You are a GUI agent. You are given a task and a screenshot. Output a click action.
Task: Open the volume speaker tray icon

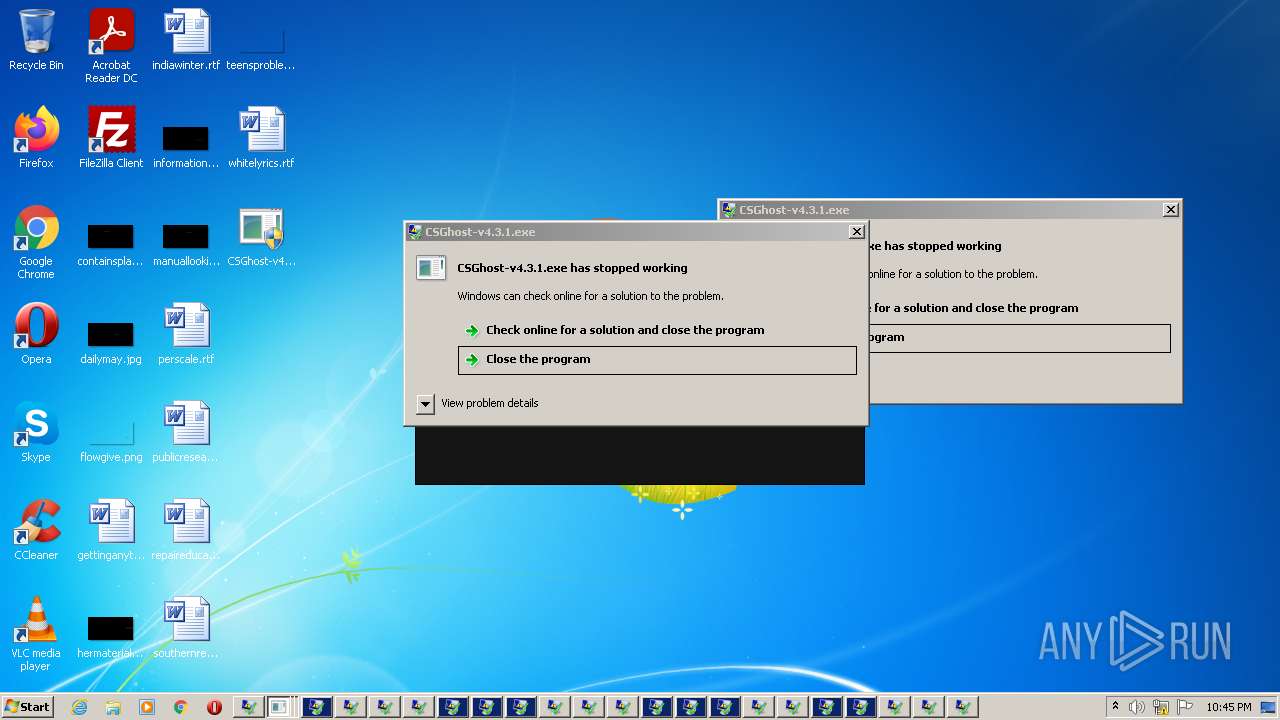[x=1137, y=707]
